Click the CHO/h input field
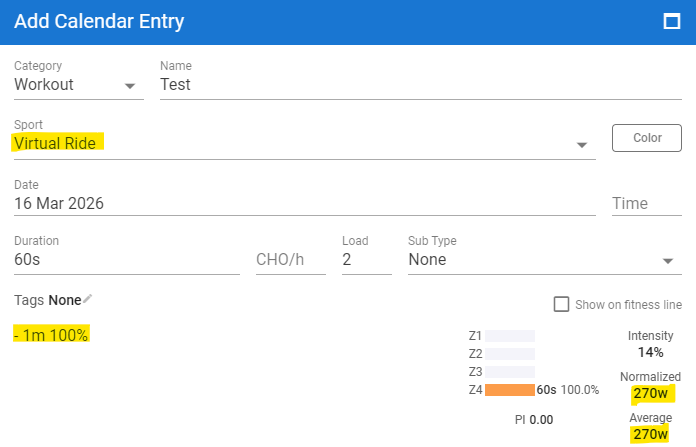 pyautogui.click(x=290, y=260)
